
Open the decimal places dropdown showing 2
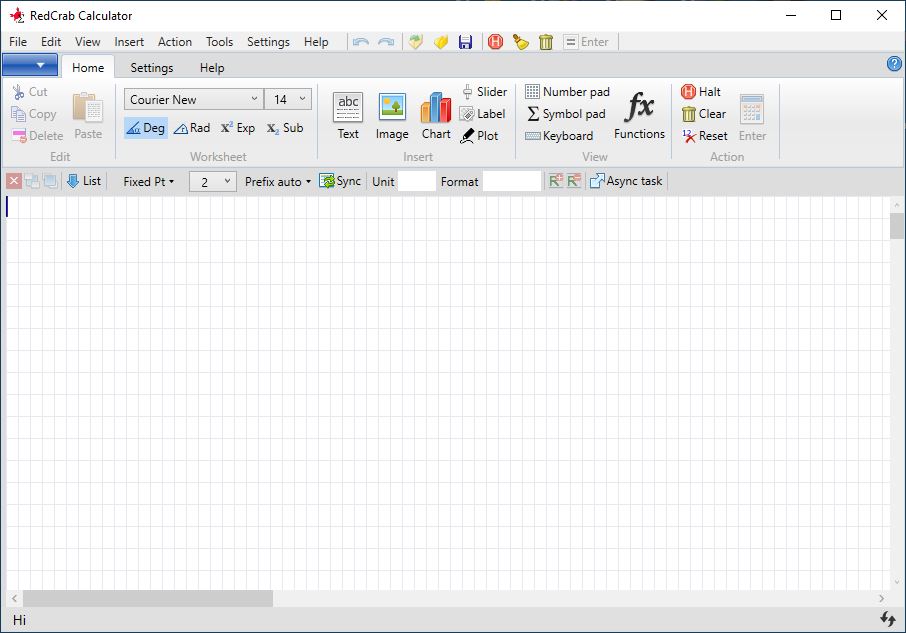point(213,182)
